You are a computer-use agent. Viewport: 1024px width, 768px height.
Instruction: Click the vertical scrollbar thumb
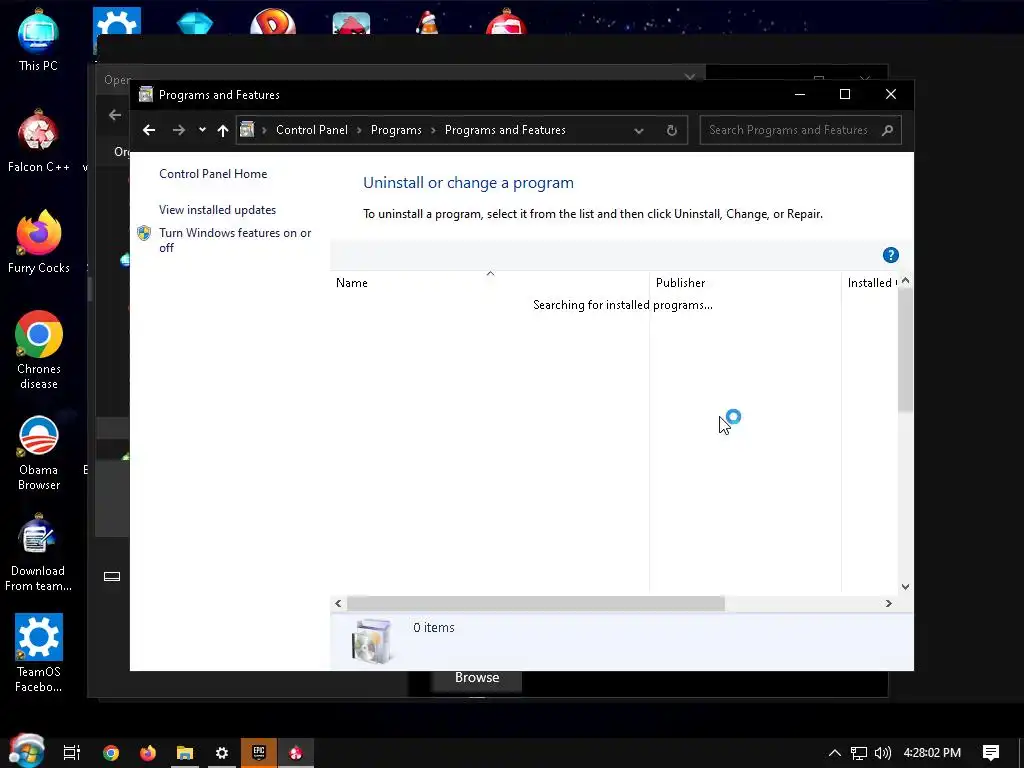(905, 349)
